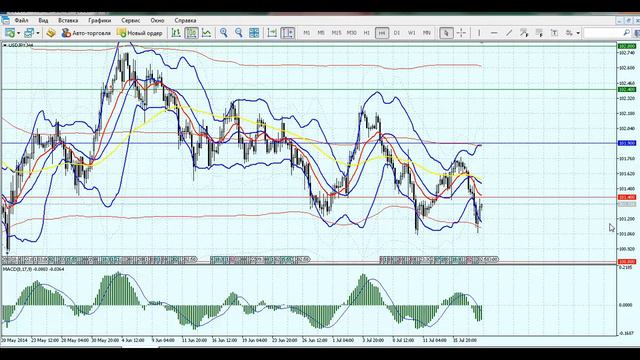Pick the vertical line drawing tool
The width and height of the screenshot is (640, 360).
[x=479, y=33]
